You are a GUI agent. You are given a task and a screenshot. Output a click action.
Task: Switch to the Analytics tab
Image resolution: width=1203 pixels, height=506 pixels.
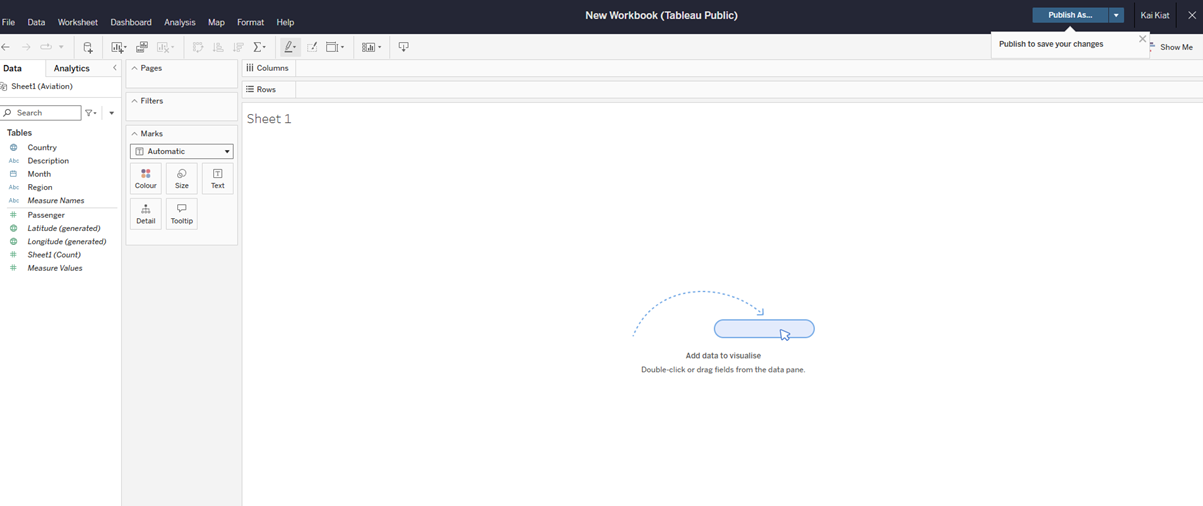(x=71, y=68)
